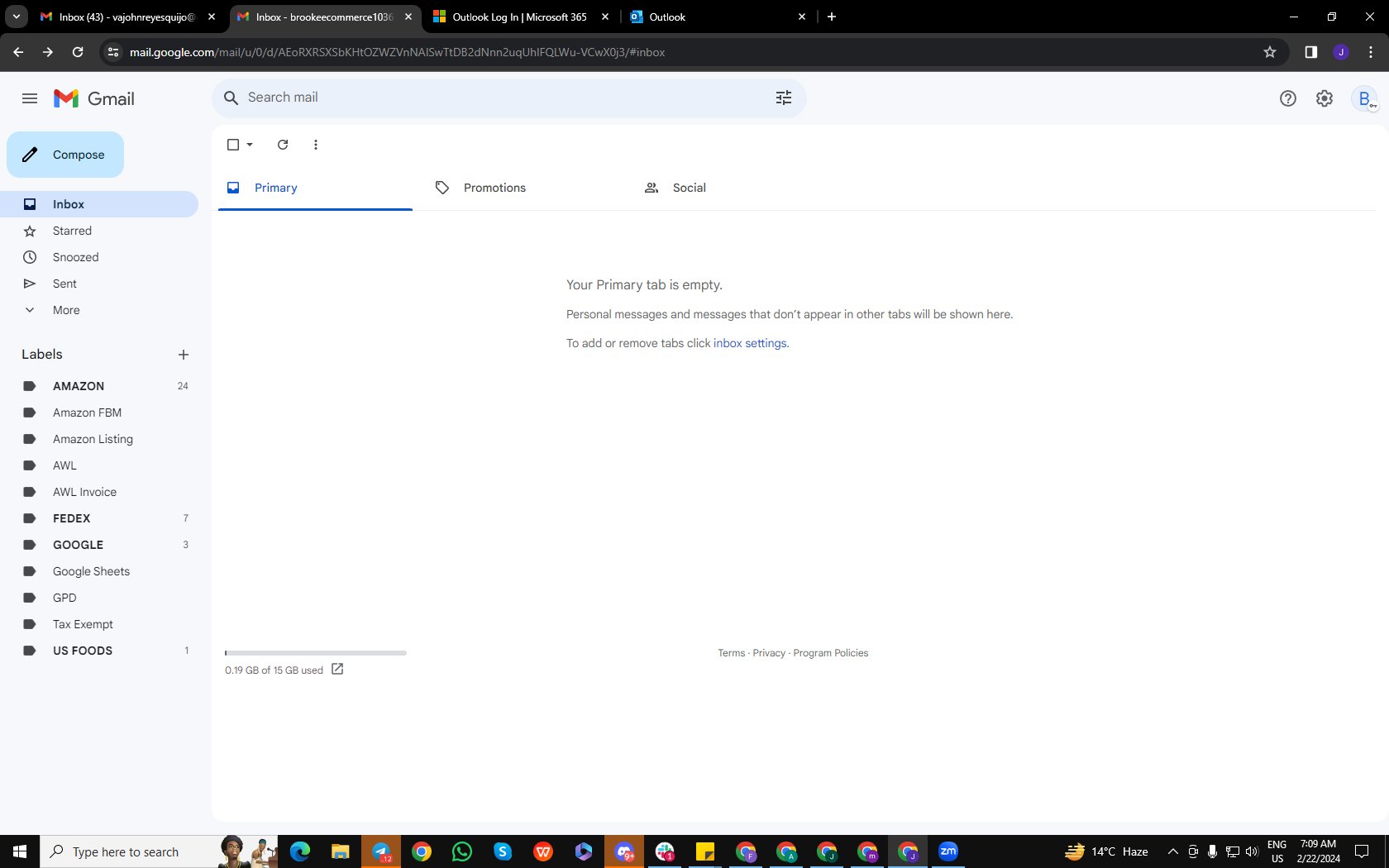Expand the select dropdown arrow
This screenshot has width=1389, height=868.
[x=250, y=145]
